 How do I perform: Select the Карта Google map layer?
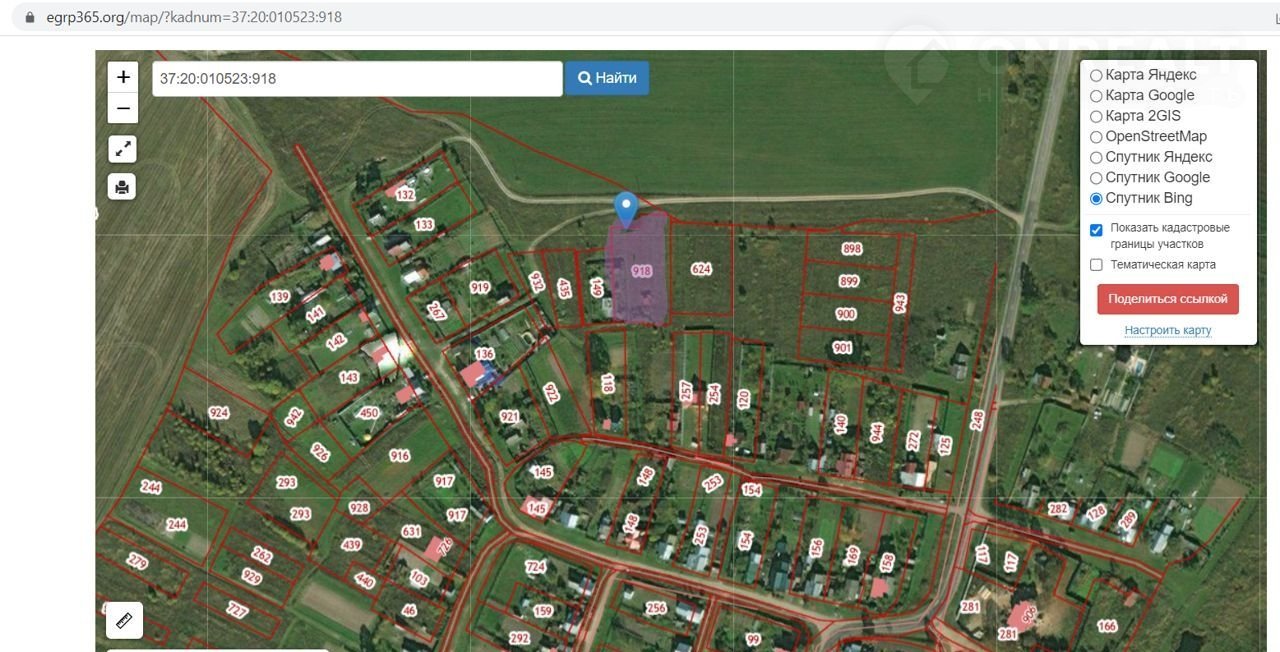pyautogui.click(x=1096, y=96)
